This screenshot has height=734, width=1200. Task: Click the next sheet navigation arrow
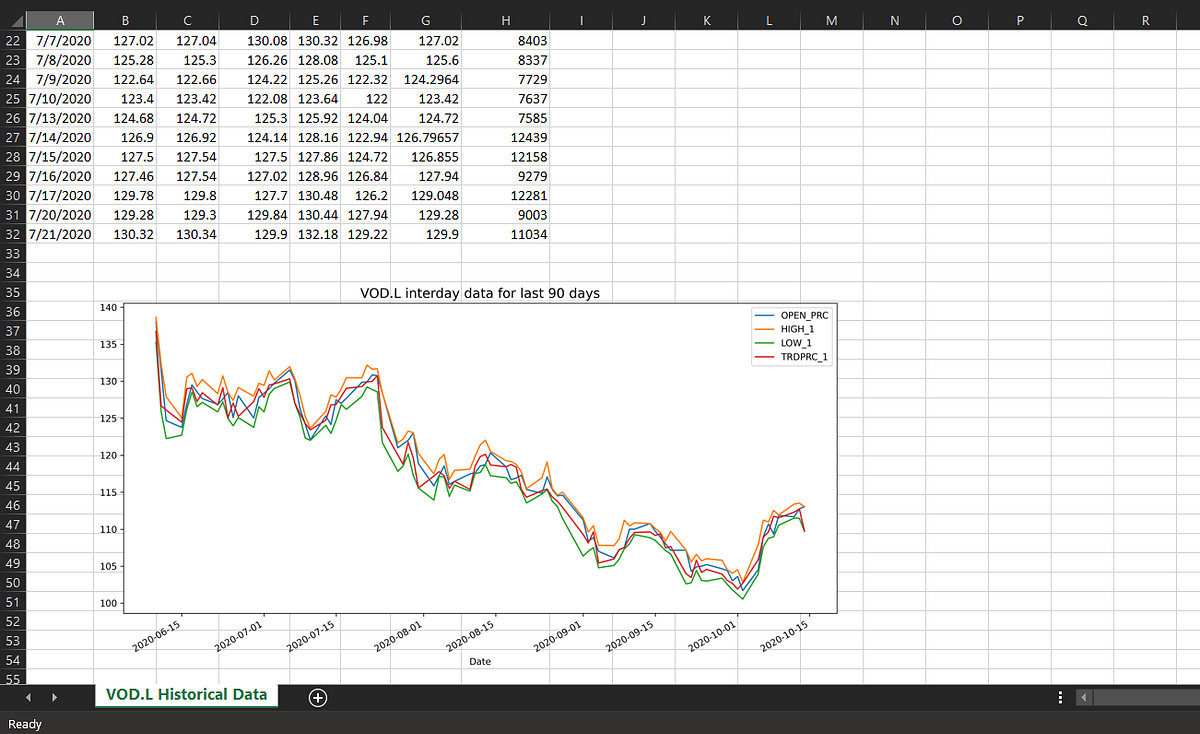point(55,697)
